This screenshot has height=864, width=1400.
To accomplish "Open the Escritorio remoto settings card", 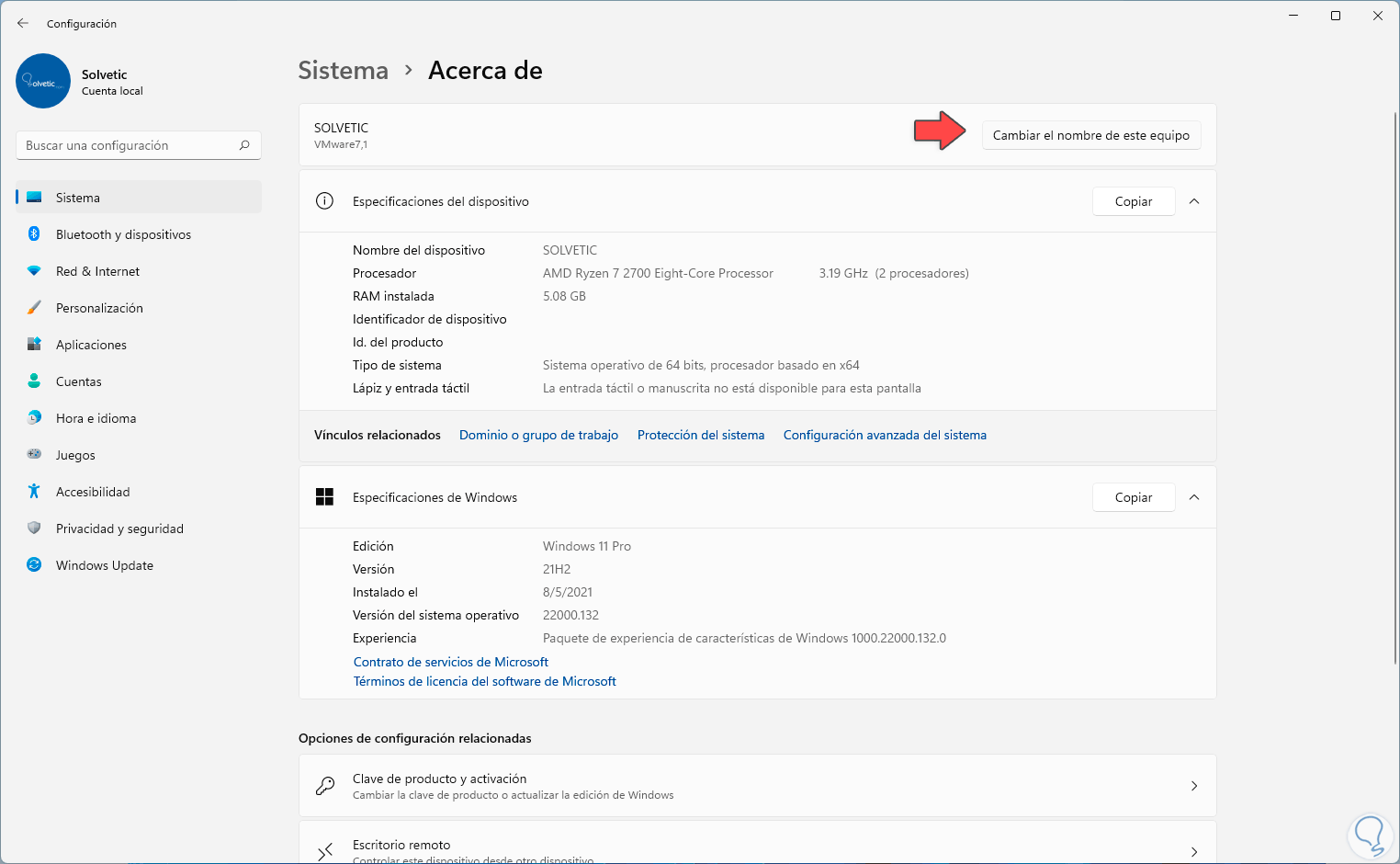I will (x=758, y=843).
